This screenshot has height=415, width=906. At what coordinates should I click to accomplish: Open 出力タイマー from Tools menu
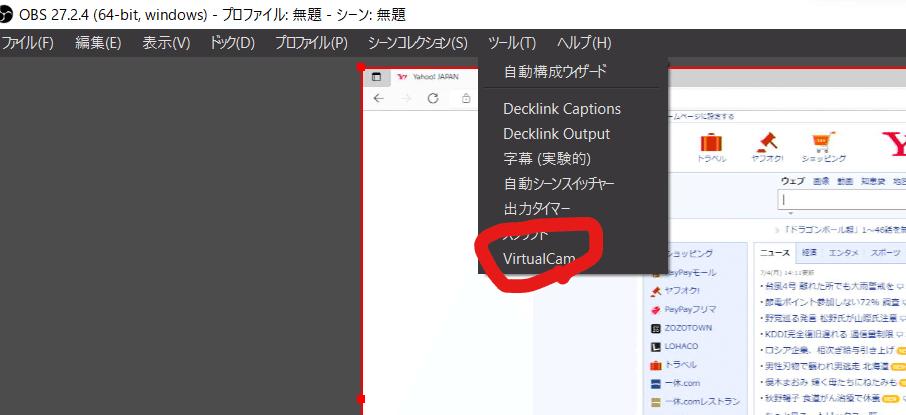pos(537,208)
